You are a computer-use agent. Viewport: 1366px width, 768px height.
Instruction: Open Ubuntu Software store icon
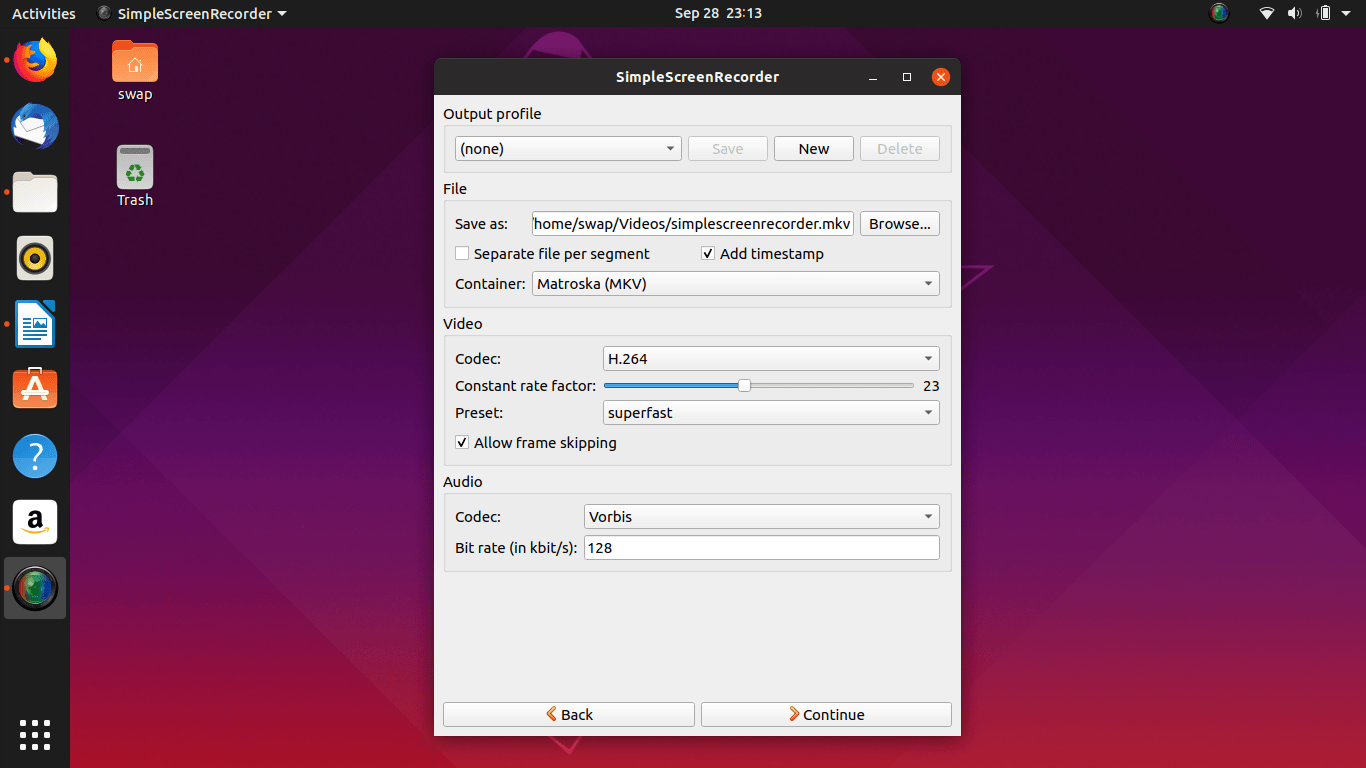[35, 389]
